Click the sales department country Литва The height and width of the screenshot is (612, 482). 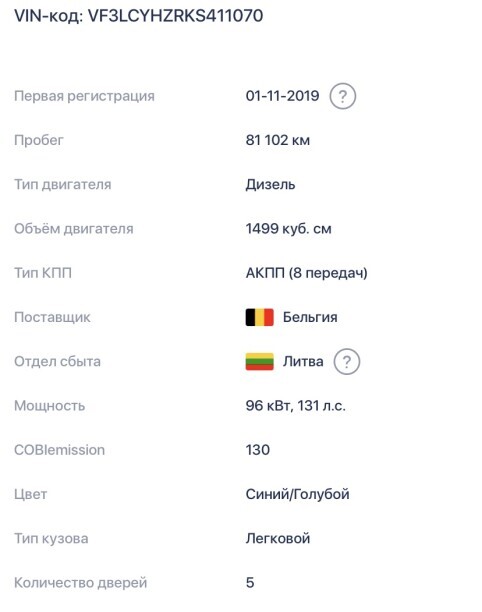click(x=303, y=361)
